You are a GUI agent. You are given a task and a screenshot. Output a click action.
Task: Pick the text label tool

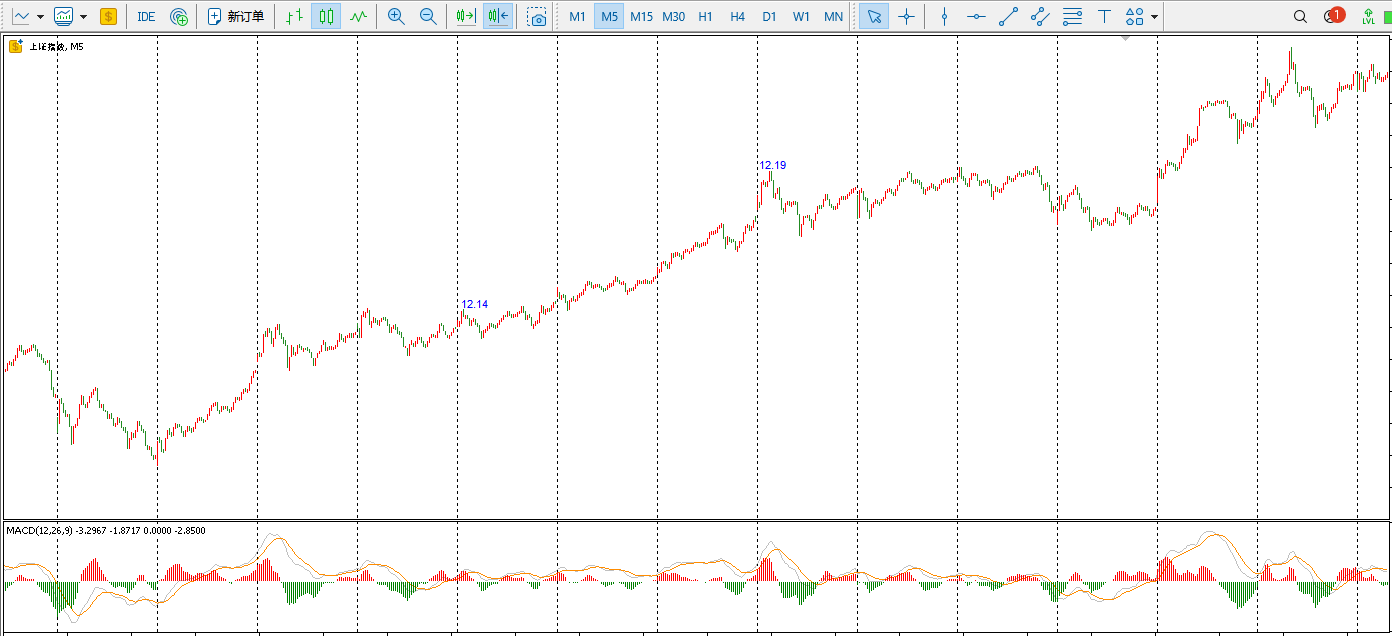point(1104,16)
